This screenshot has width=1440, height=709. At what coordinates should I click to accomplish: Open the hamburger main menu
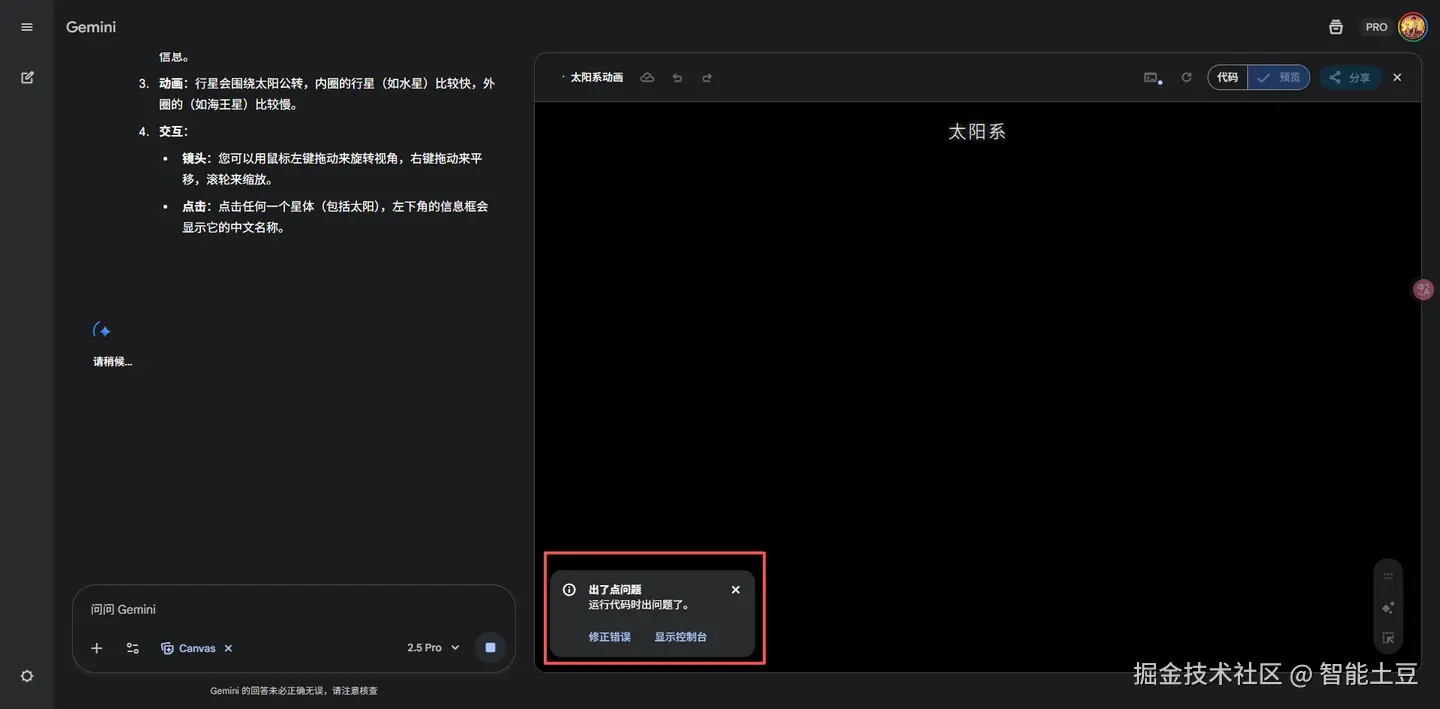click(27, 27)
